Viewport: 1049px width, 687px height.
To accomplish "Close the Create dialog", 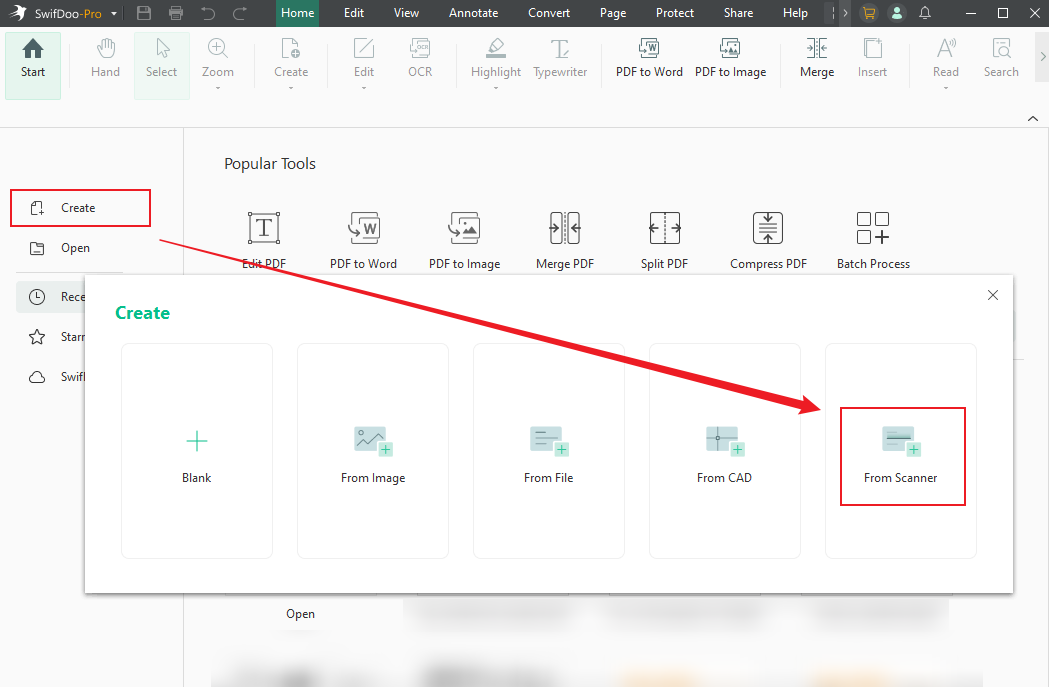I will [x=992, y=295].
